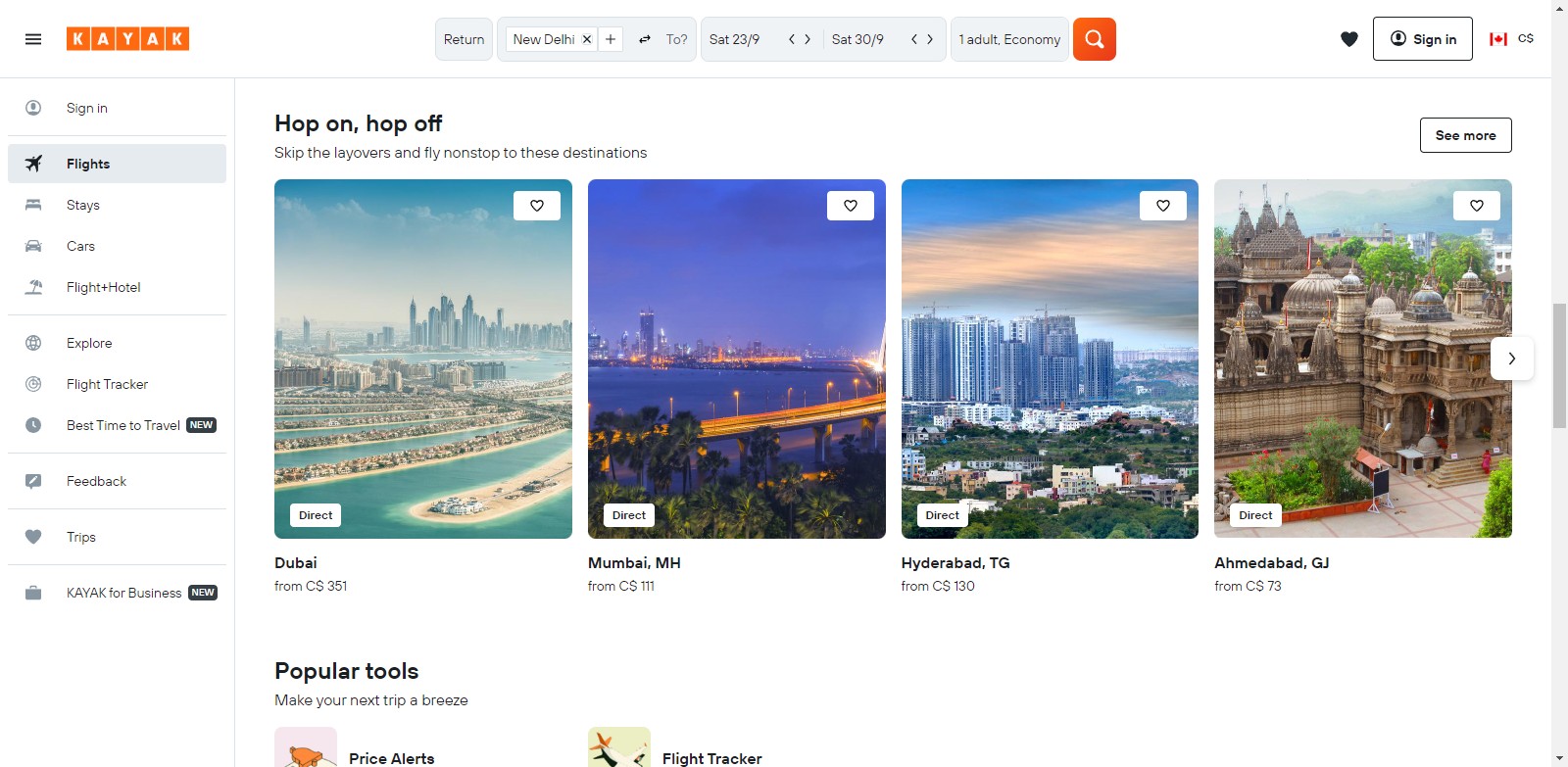Toggle heart on Mumbai card
Image resolution: width=1568 pixels, height=767 pixels.
click(x=850, y=206)
